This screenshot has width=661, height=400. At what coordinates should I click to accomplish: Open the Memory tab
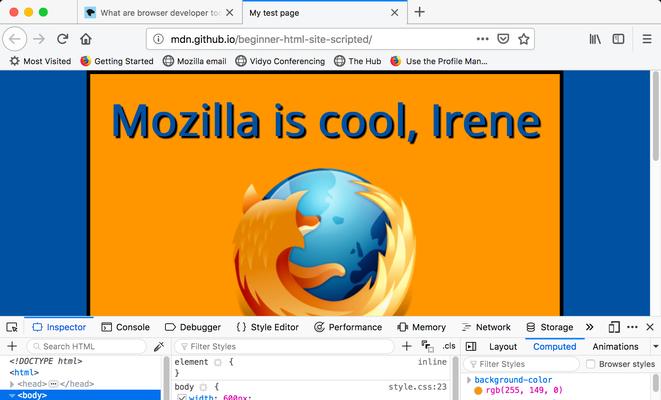pyautogui.click(x=421, y=327)
